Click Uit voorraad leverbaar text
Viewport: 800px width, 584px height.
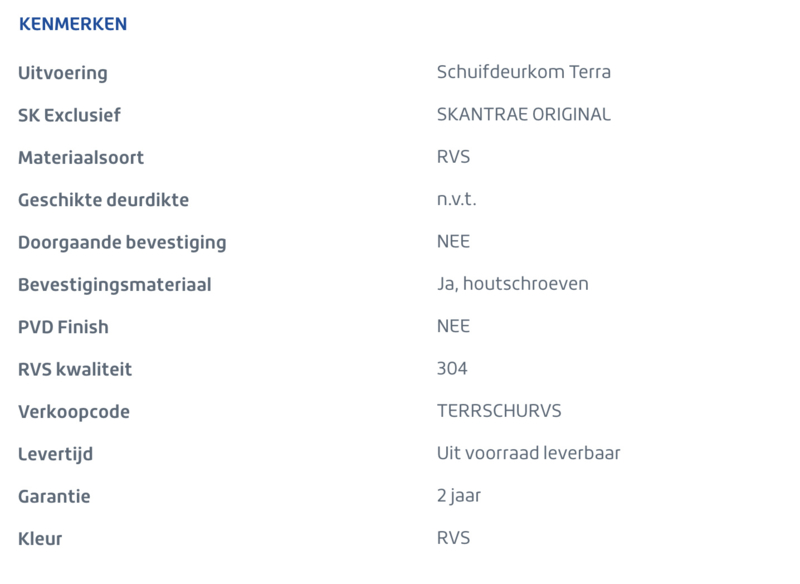(529, 453)
